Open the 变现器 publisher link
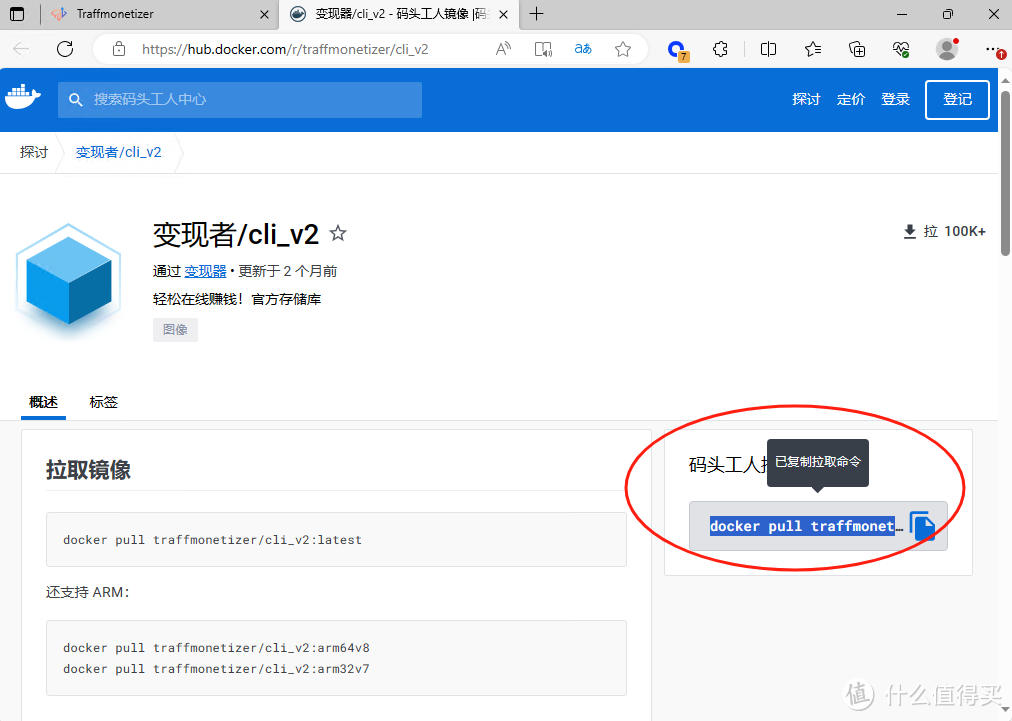The height and width of the screenshot is (721, 1012). [205, 271]
